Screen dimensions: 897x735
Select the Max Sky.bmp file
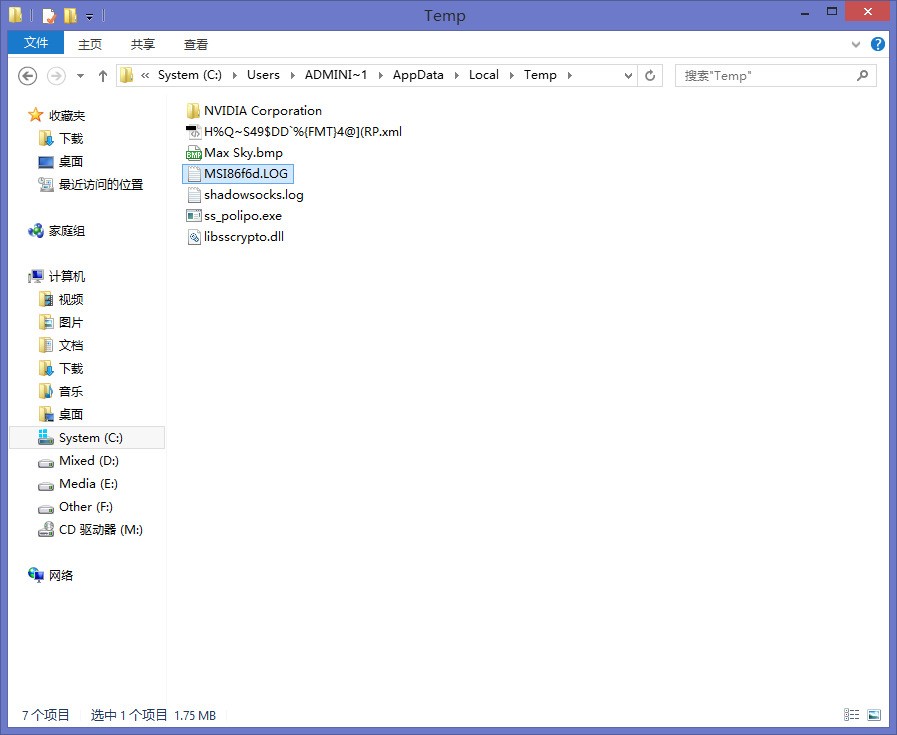(243, 153)
